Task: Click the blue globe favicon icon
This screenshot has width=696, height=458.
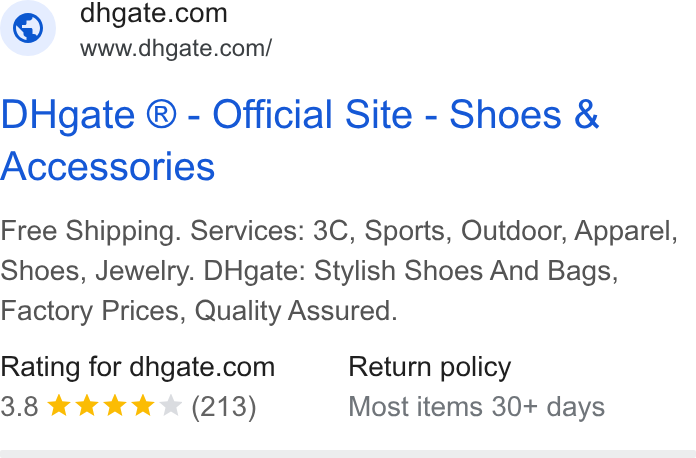Action: point(28,28)
